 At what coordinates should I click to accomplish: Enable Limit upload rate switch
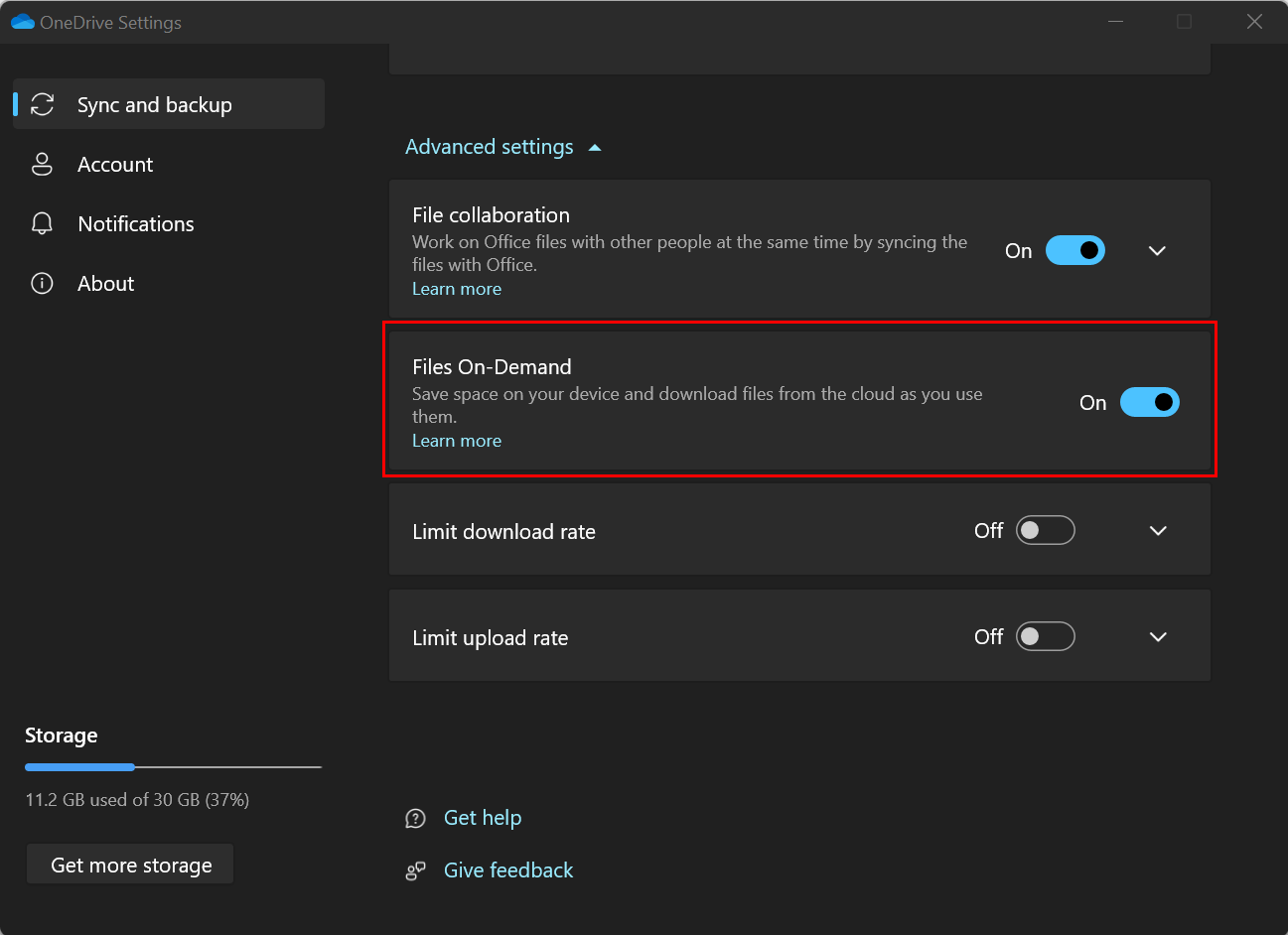1046,636
